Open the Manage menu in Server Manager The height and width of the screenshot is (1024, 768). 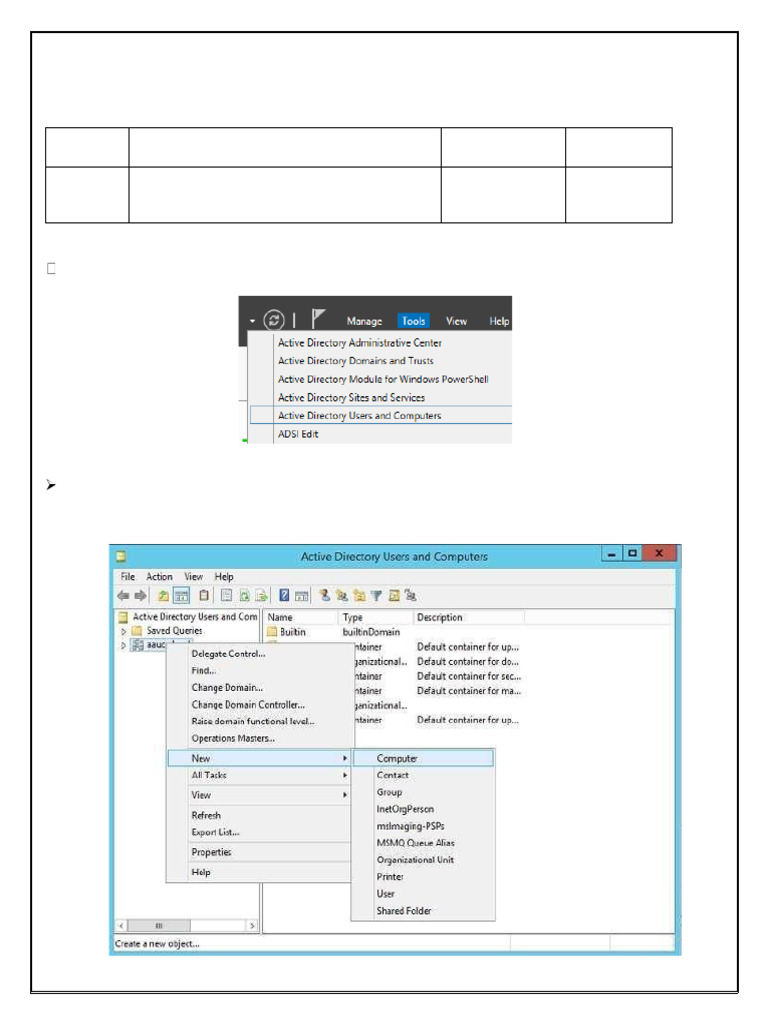[x=364, y=321]
